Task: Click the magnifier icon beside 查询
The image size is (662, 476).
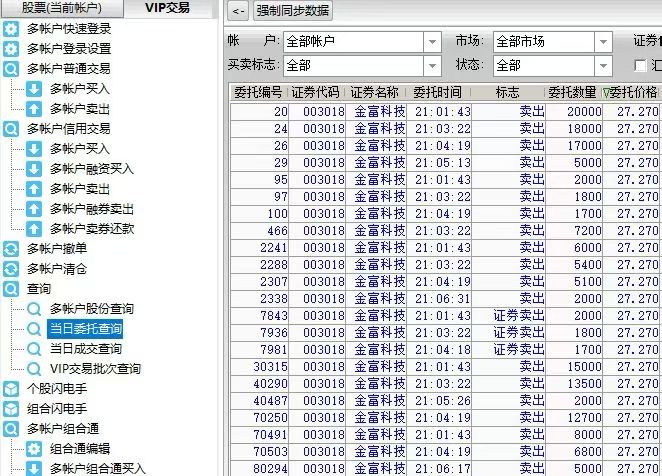Action: (x=11, y=288)
